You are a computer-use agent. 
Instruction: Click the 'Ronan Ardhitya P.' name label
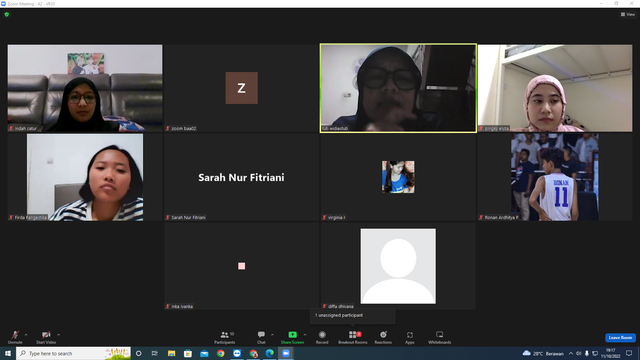[x=501, y=217]
